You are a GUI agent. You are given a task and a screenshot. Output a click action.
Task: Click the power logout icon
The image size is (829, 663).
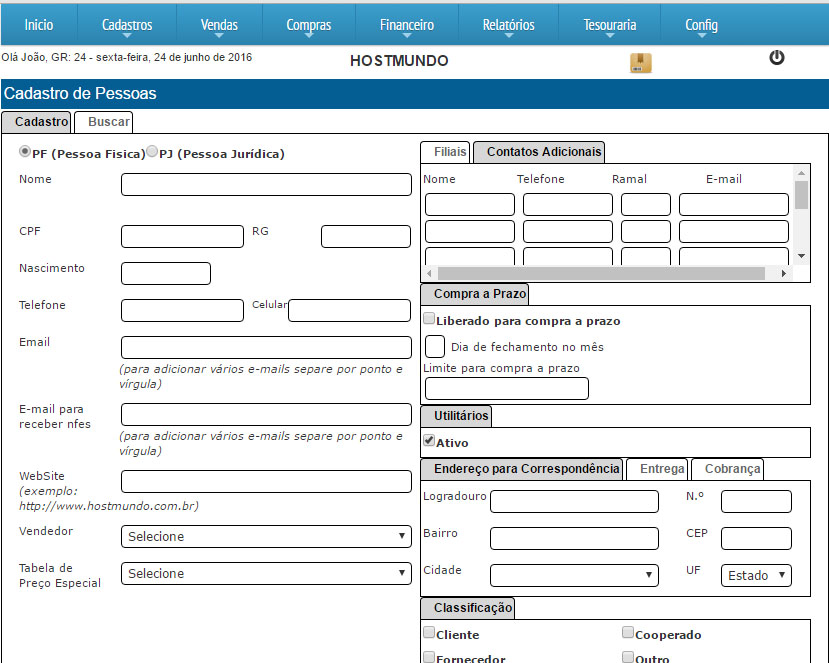(x=777, y=58)
